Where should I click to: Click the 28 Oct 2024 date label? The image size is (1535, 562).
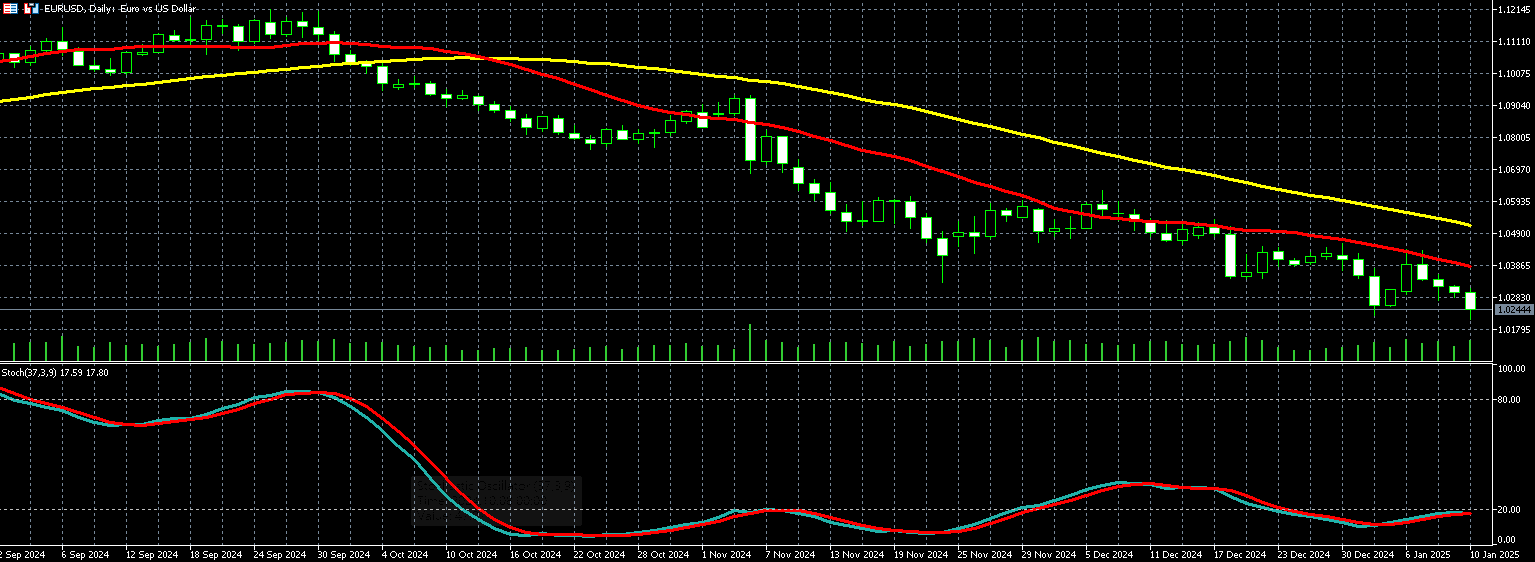point(664,554)
